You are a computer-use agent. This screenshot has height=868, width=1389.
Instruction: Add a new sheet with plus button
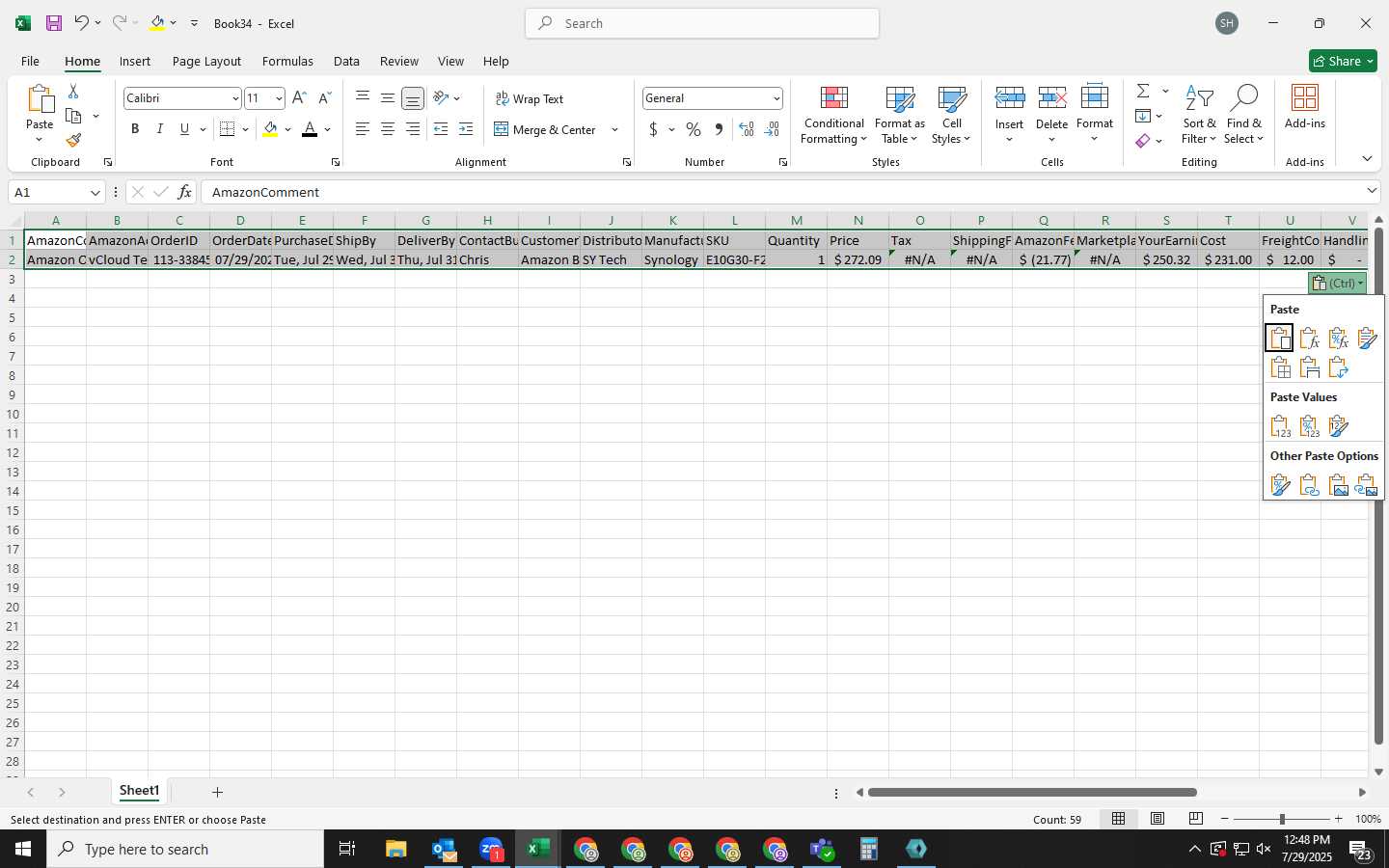tap(217, 792)
